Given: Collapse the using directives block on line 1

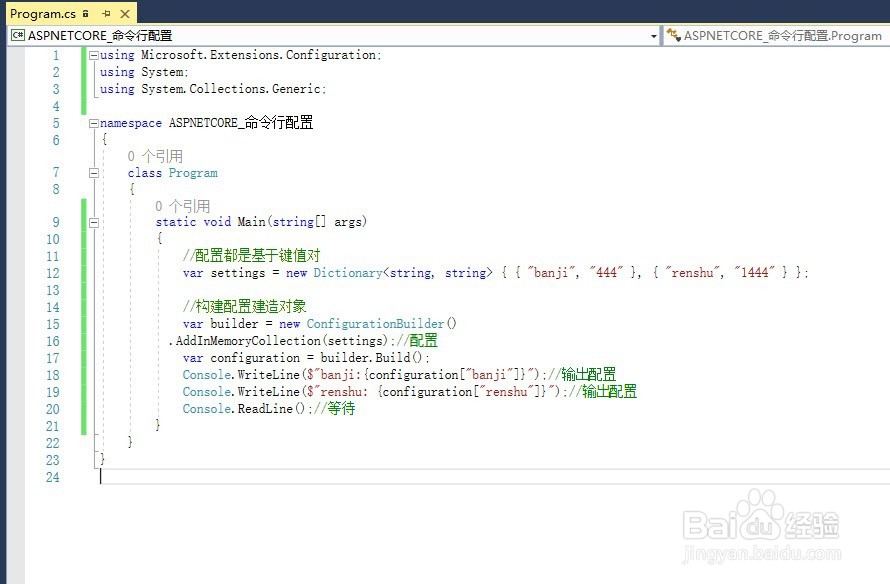Looking at the screenshot, I should pyautogui.click(x=93, y=55).
